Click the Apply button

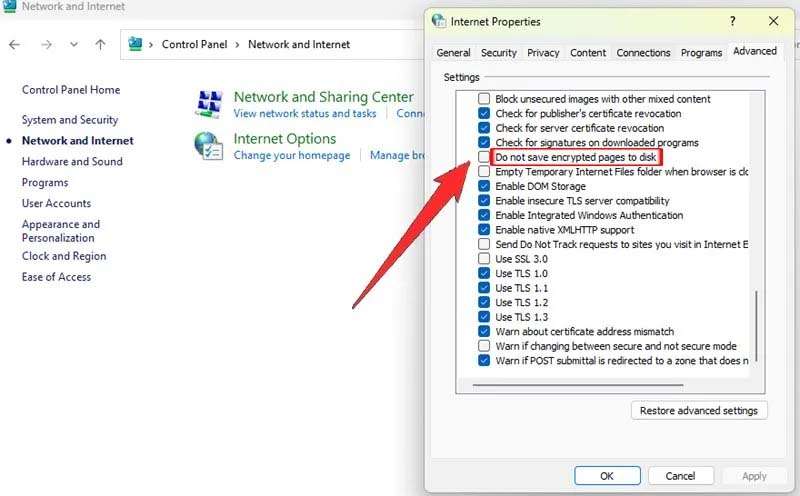(754, 476)
